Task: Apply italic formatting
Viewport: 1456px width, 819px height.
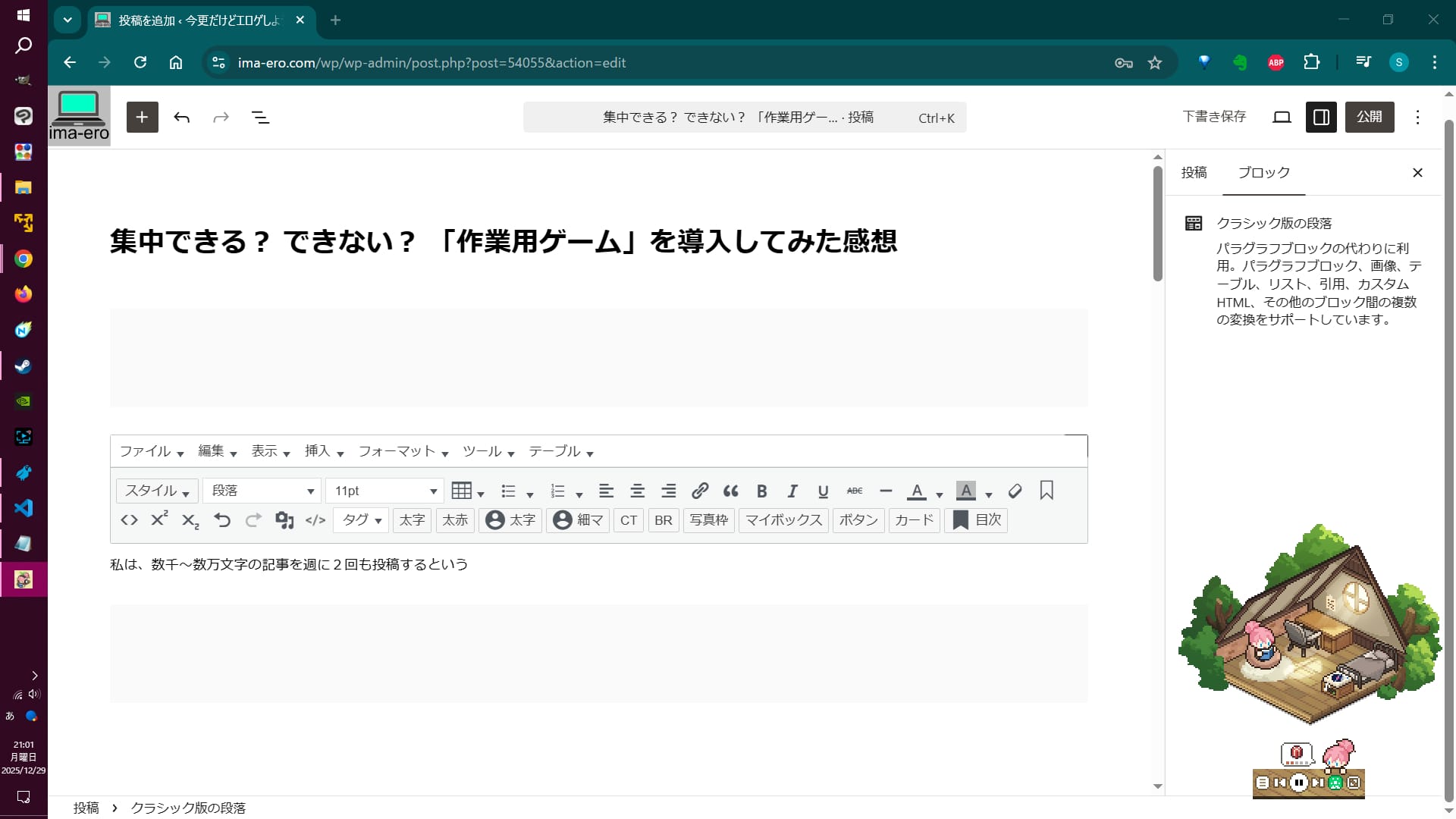Action: [792, 491]
